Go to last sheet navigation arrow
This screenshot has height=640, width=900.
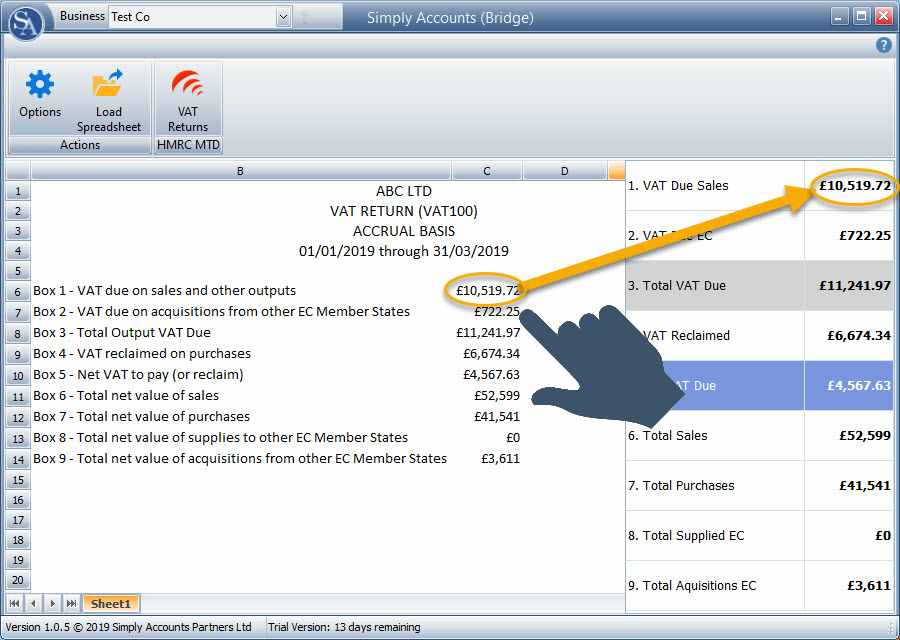point(71,603)
